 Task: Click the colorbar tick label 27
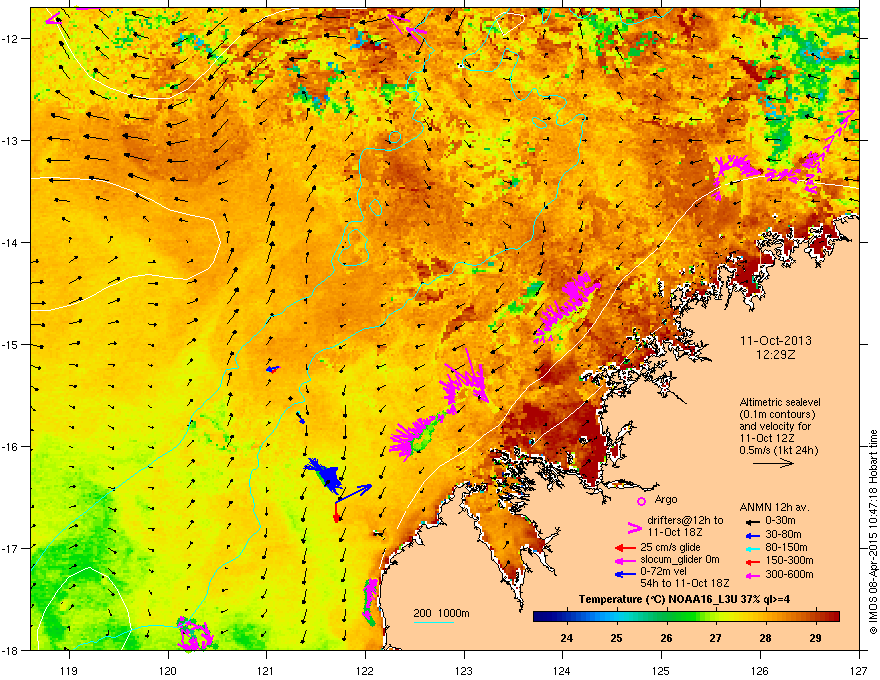716,637
